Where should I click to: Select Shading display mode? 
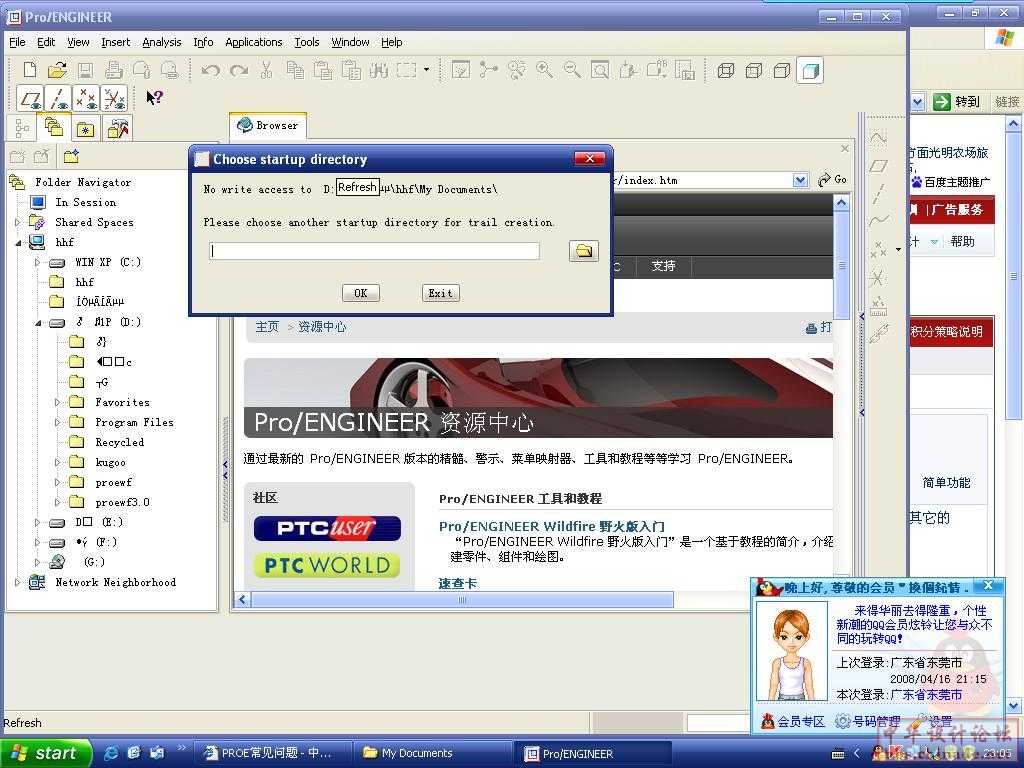[x=810, y=71]
